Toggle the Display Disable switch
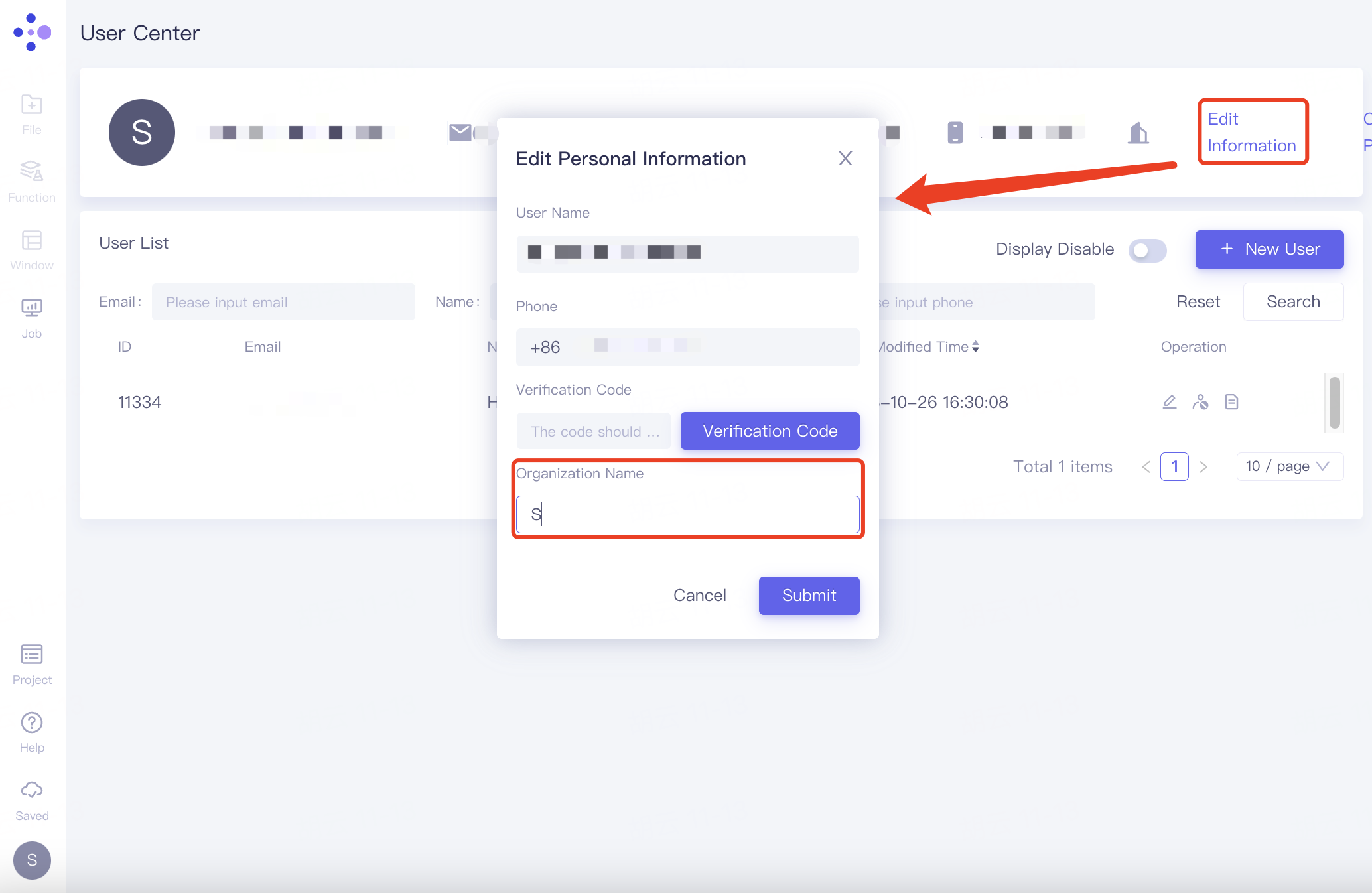Viewport: 1372px width, 893px height. (1147, 250)
